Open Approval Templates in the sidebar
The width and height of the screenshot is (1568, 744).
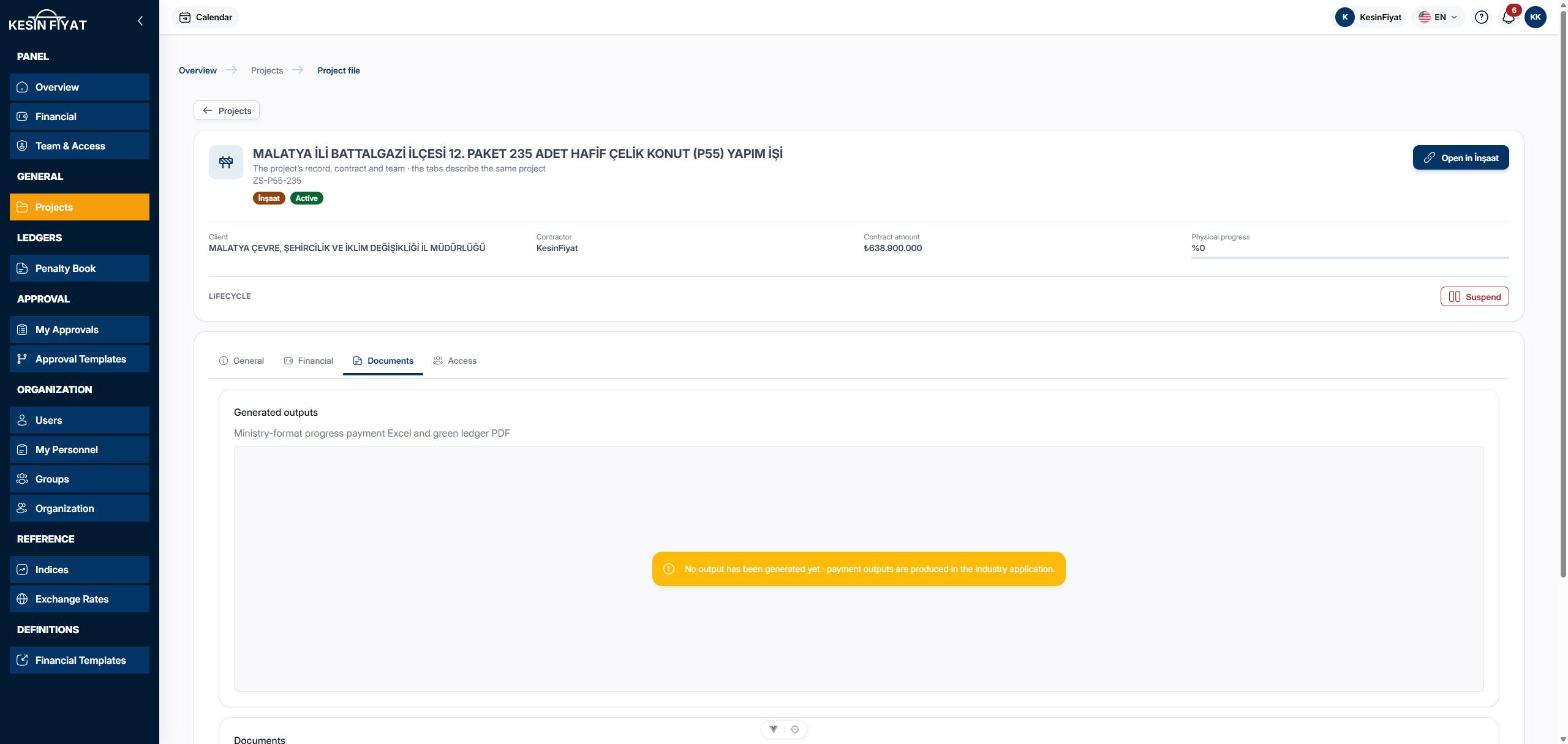pyautogui.click(x=80, y=359)
